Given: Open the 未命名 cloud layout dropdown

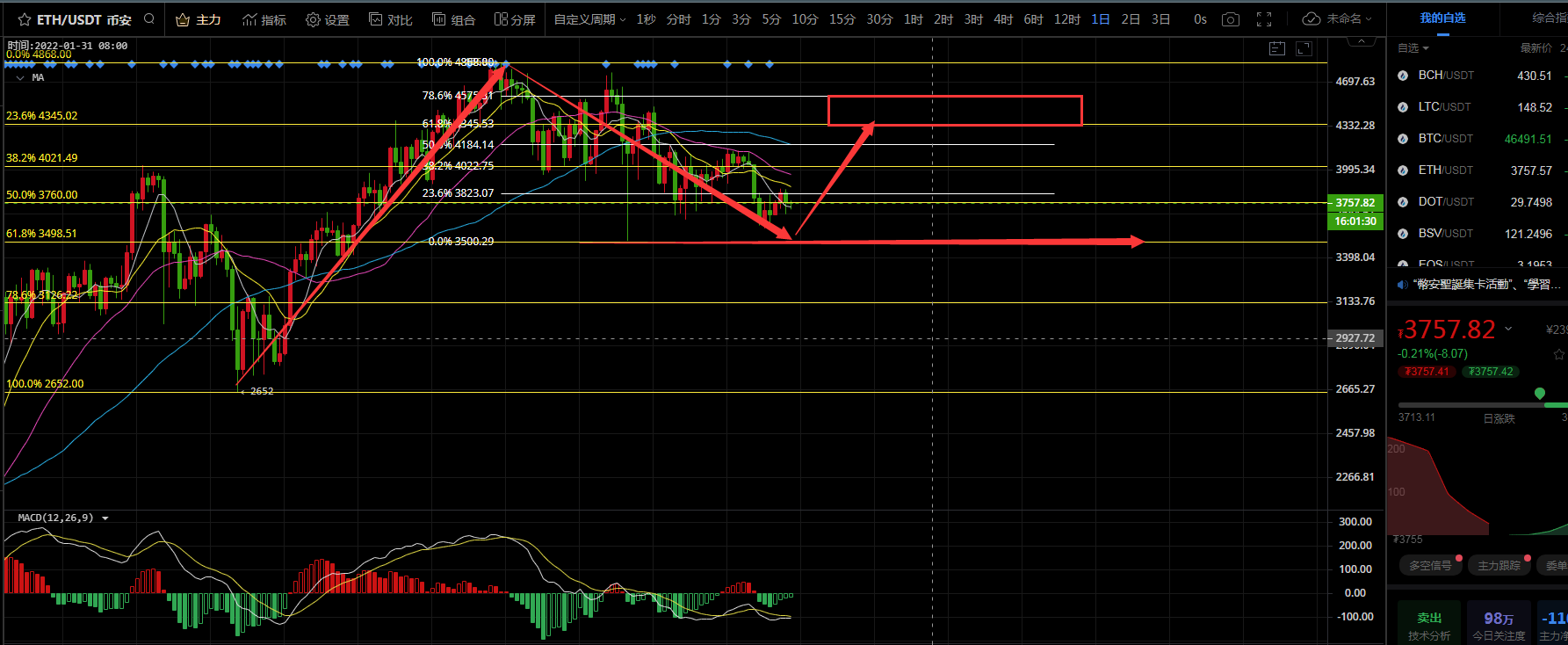Looking at the screenshot, I should pos(1337,18).
